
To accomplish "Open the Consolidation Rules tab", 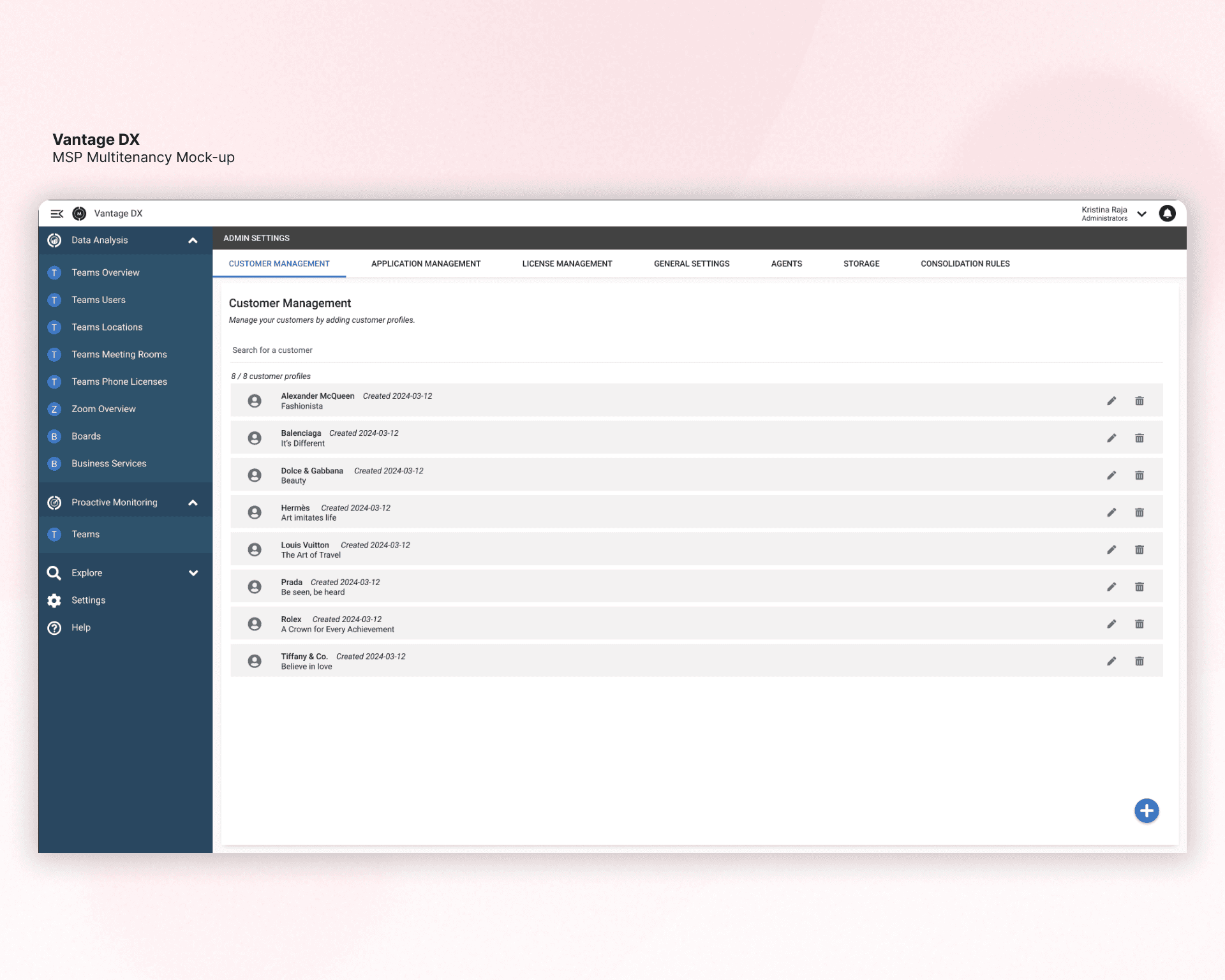I will [x=965, y=264].
